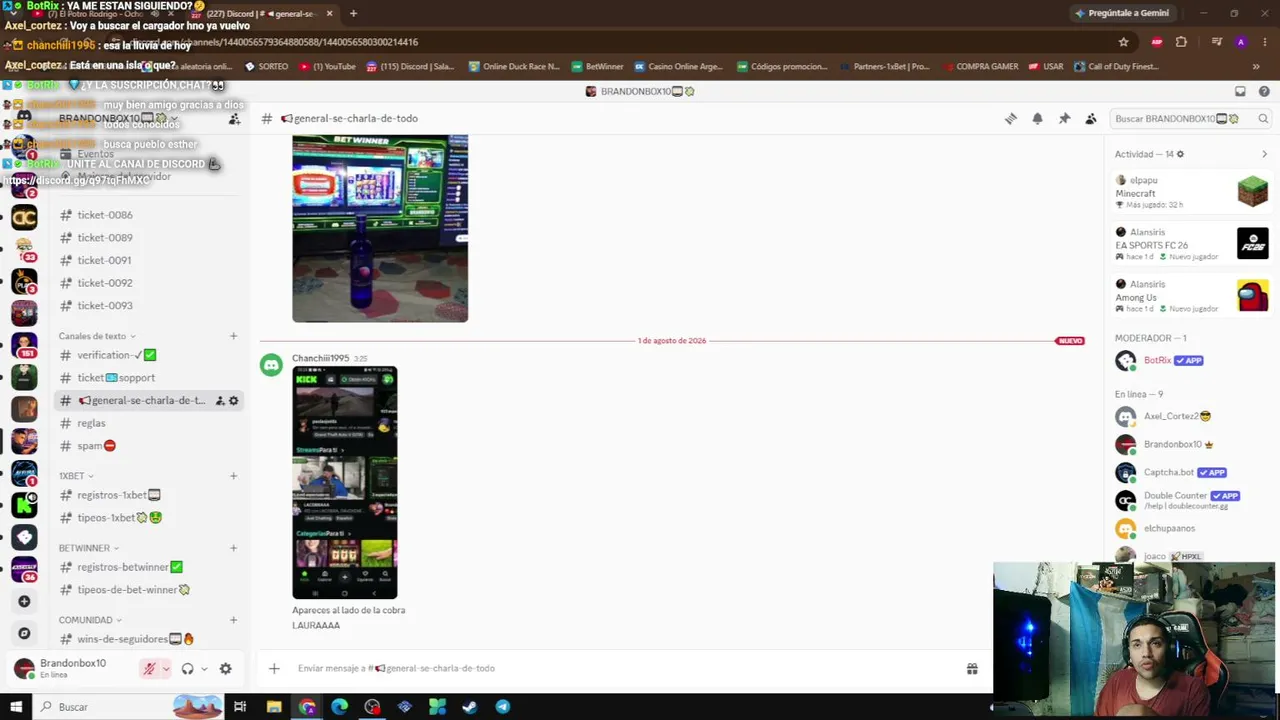Collapse the 1XBET category
This screenshot has width=1280, height=720.
[76, 476]
